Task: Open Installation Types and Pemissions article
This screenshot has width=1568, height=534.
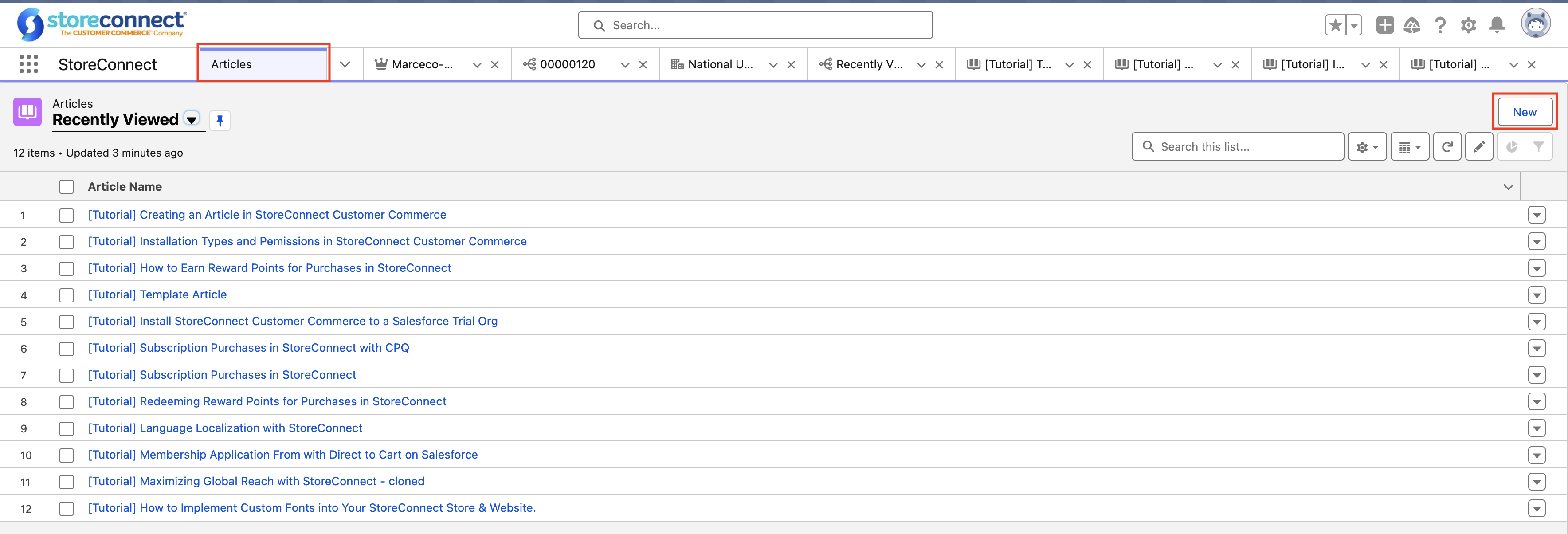Action: [x=307, y=242]
